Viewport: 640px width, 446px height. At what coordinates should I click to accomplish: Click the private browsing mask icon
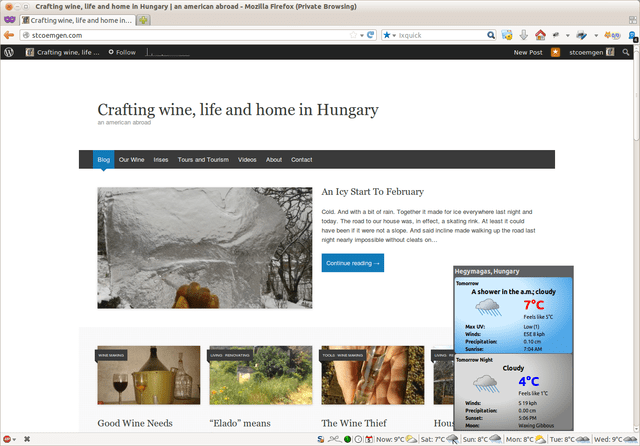pyautogui.click(x=9, y=19)
